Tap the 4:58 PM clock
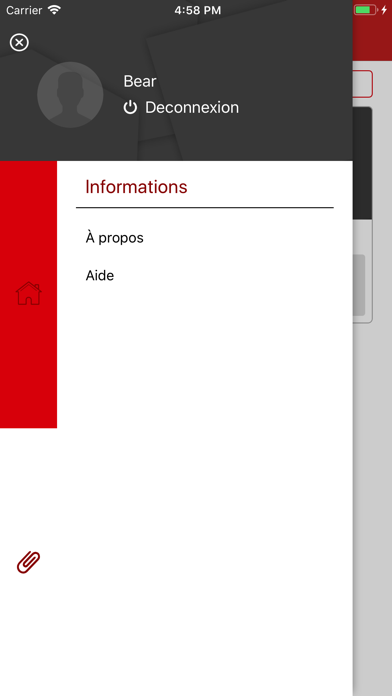 coord(198,10)
